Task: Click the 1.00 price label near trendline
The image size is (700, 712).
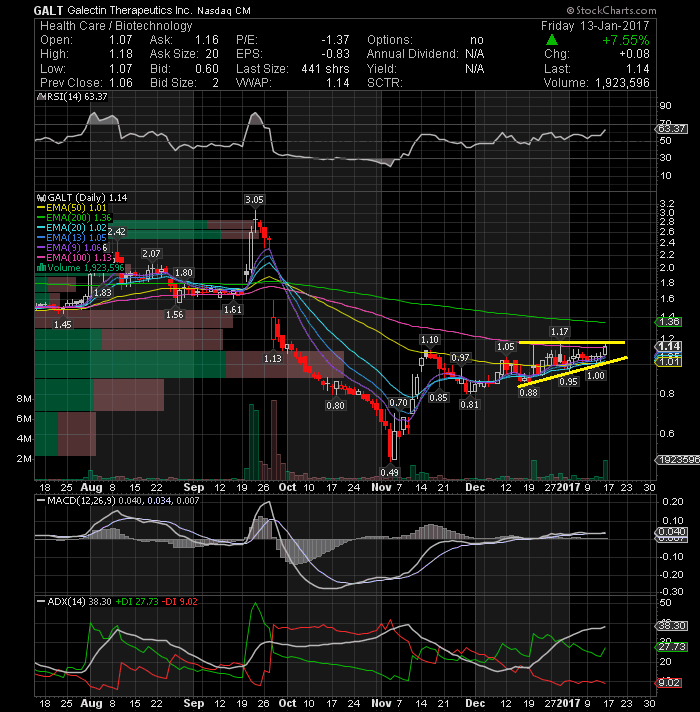Action: (x=596, y=376)
